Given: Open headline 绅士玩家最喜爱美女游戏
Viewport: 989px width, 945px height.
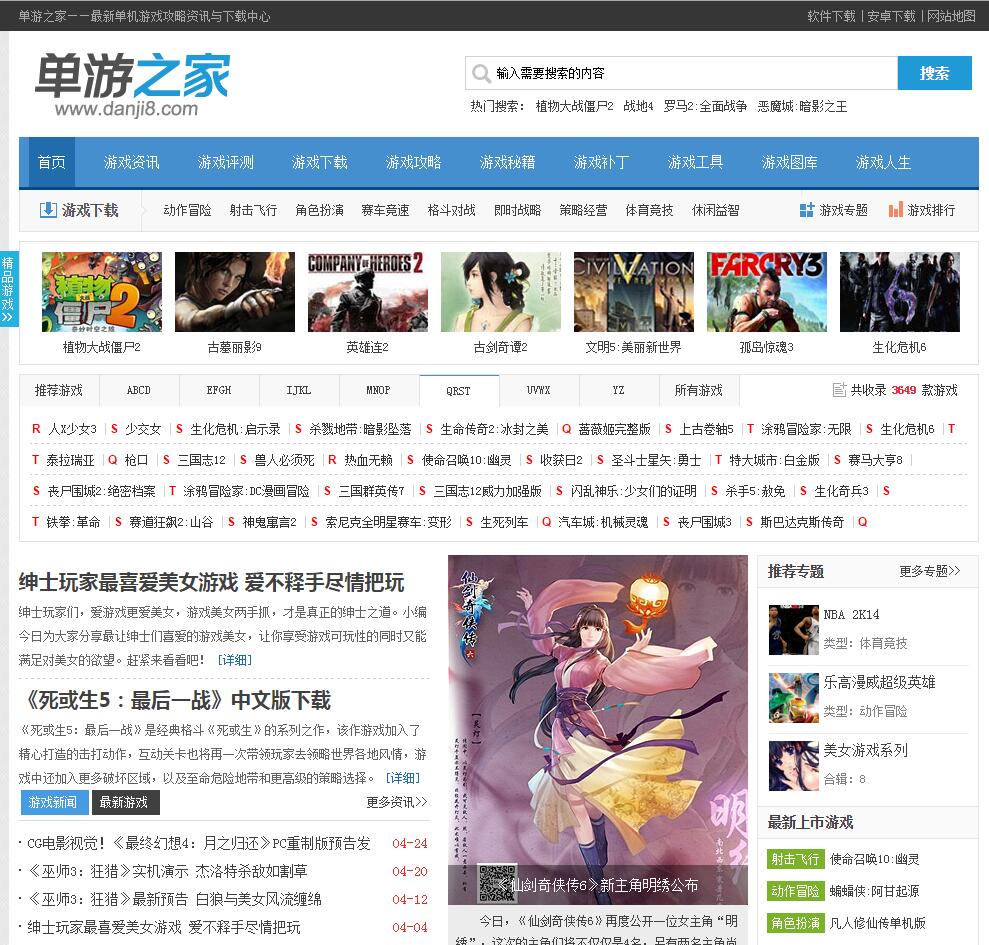Looking at the screenshot, I should pyautogui.click(x=211, y=582).
